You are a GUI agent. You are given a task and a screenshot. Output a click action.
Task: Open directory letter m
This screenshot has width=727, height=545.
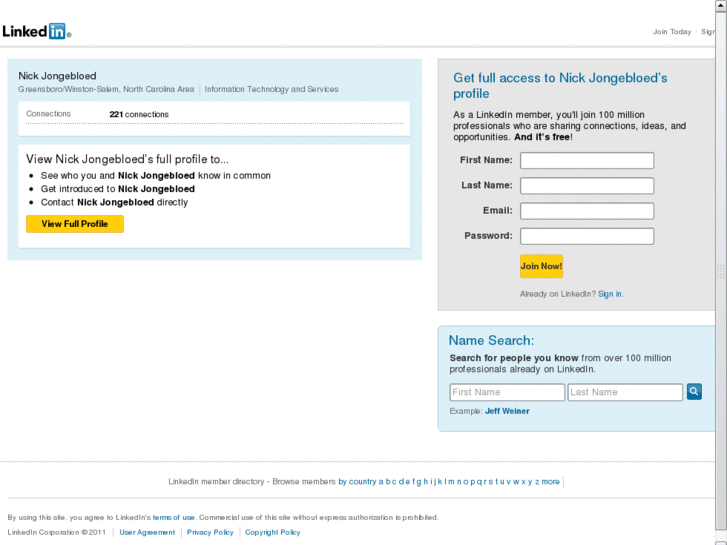pos(451,482)
